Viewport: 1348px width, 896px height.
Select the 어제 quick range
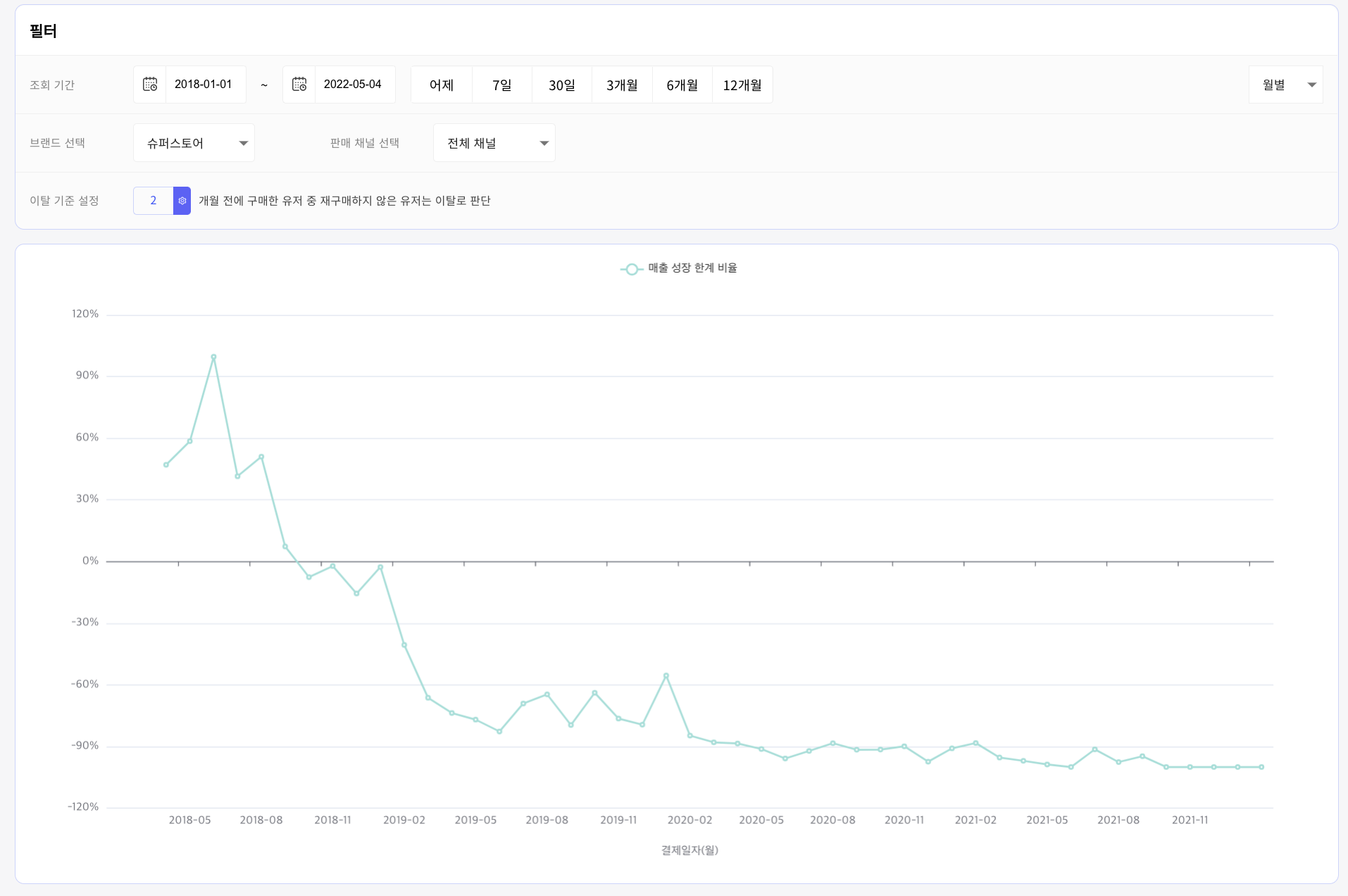442,85
